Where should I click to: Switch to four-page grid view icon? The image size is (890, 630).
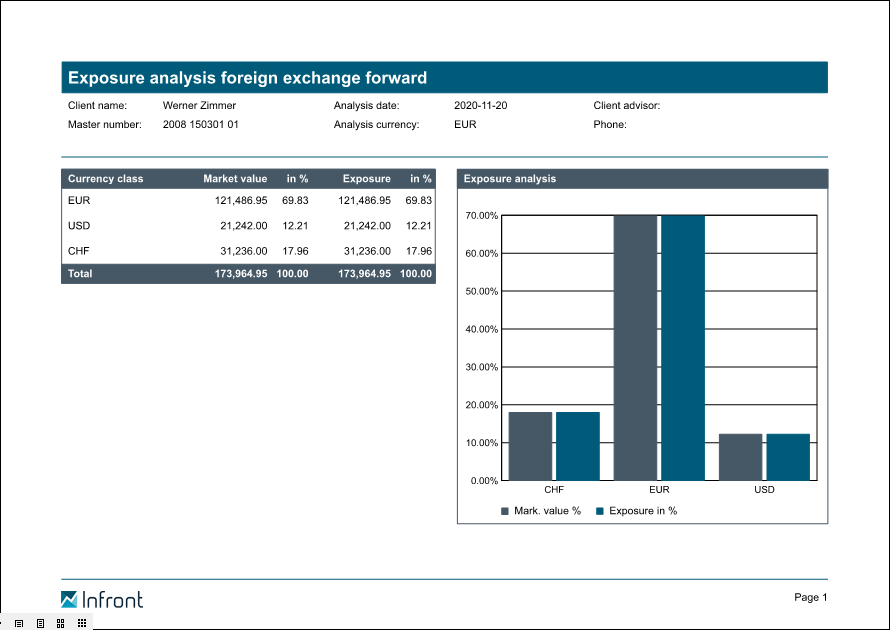(x=61, y=623)
